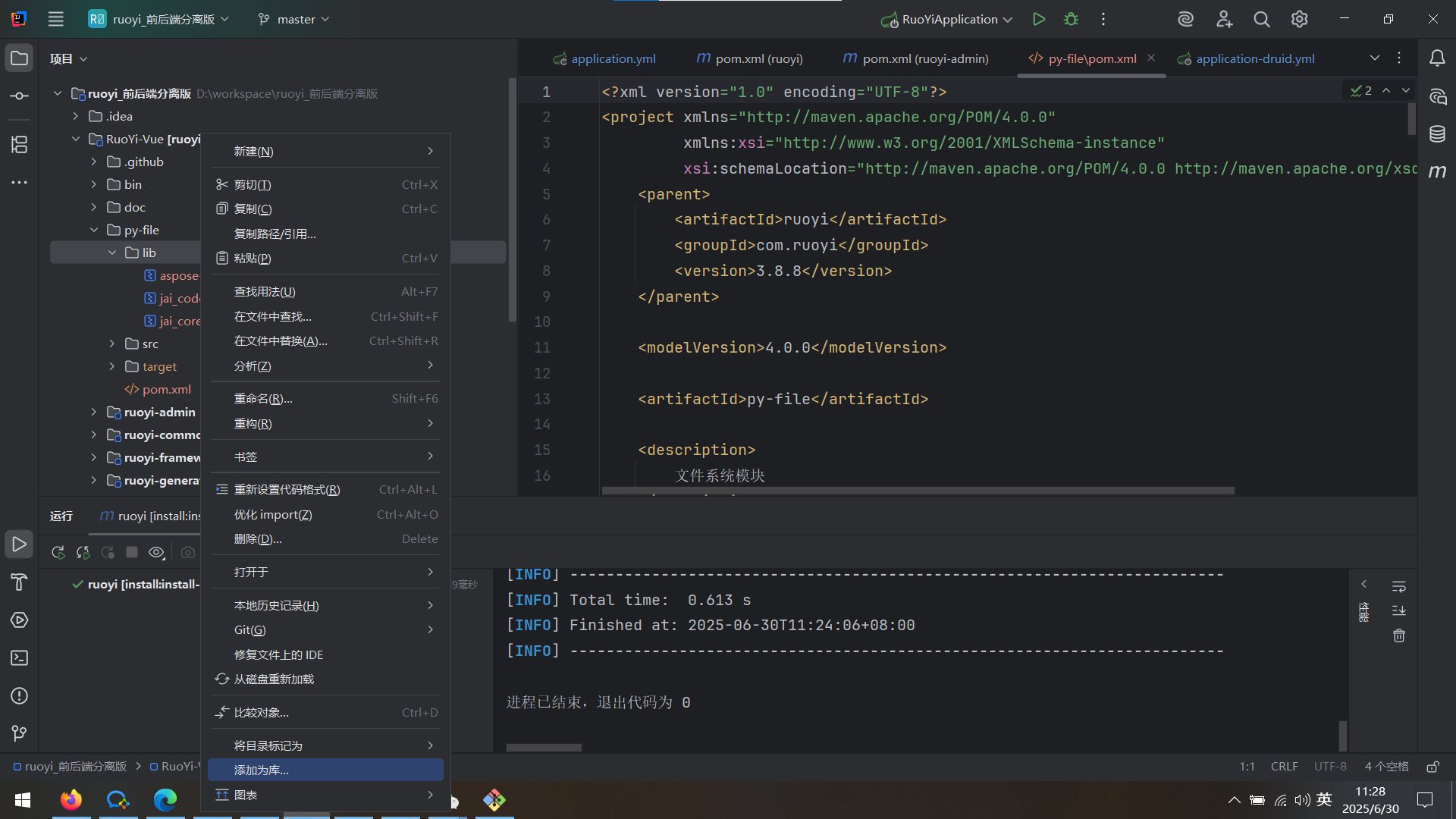
Task: Click the UTF-8 encoding status button
Action: click(x=1329, y=767)
